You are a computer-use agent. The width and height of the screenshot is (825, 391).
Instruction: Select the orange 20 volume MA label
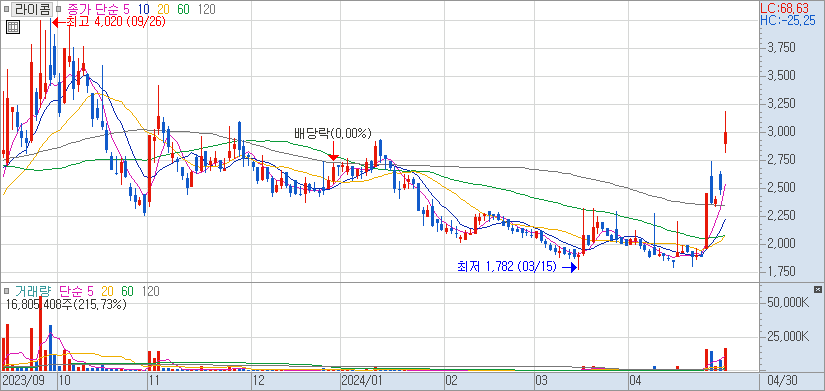(108, 290)
